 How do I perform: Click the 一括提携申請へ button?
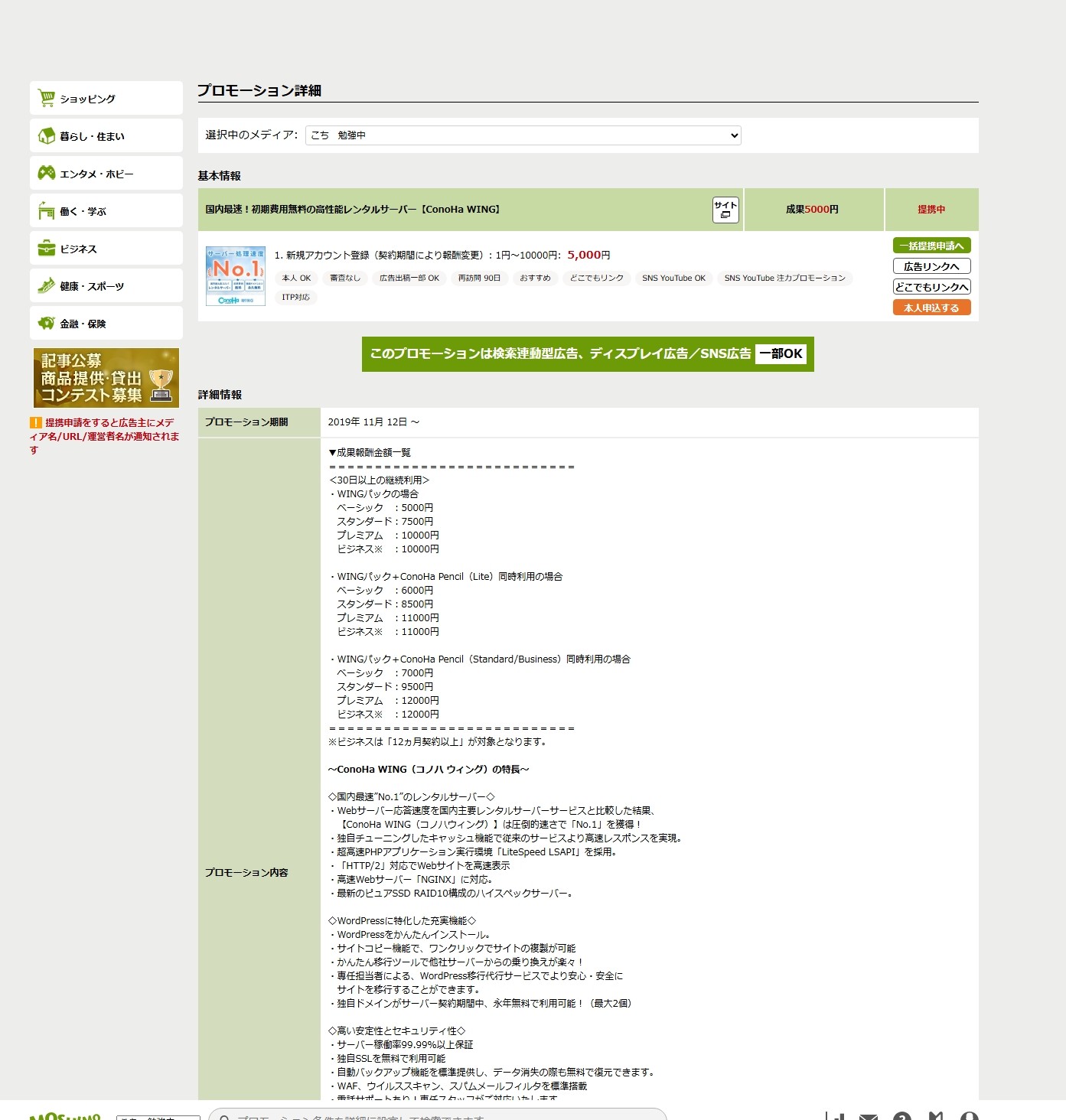point(931,246)
